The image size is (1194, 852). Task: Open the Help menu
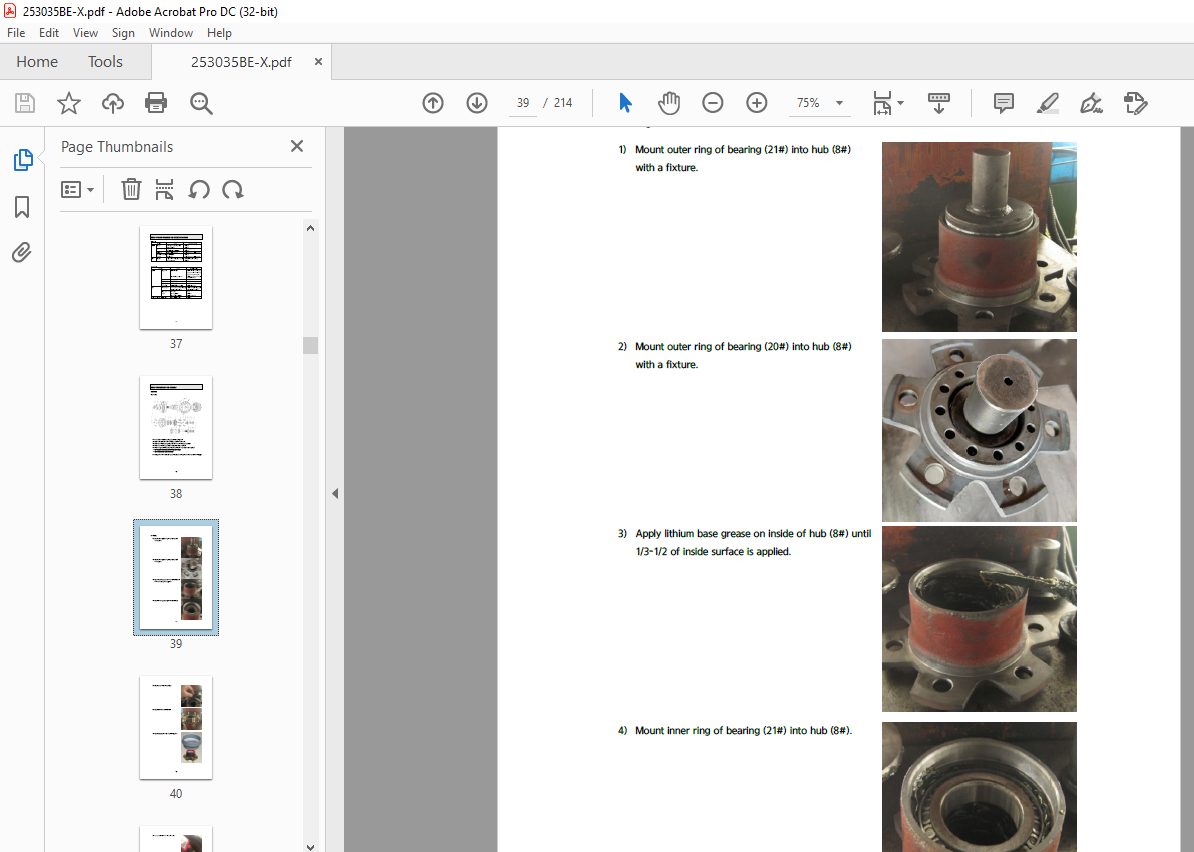click(x=219, y=33)
